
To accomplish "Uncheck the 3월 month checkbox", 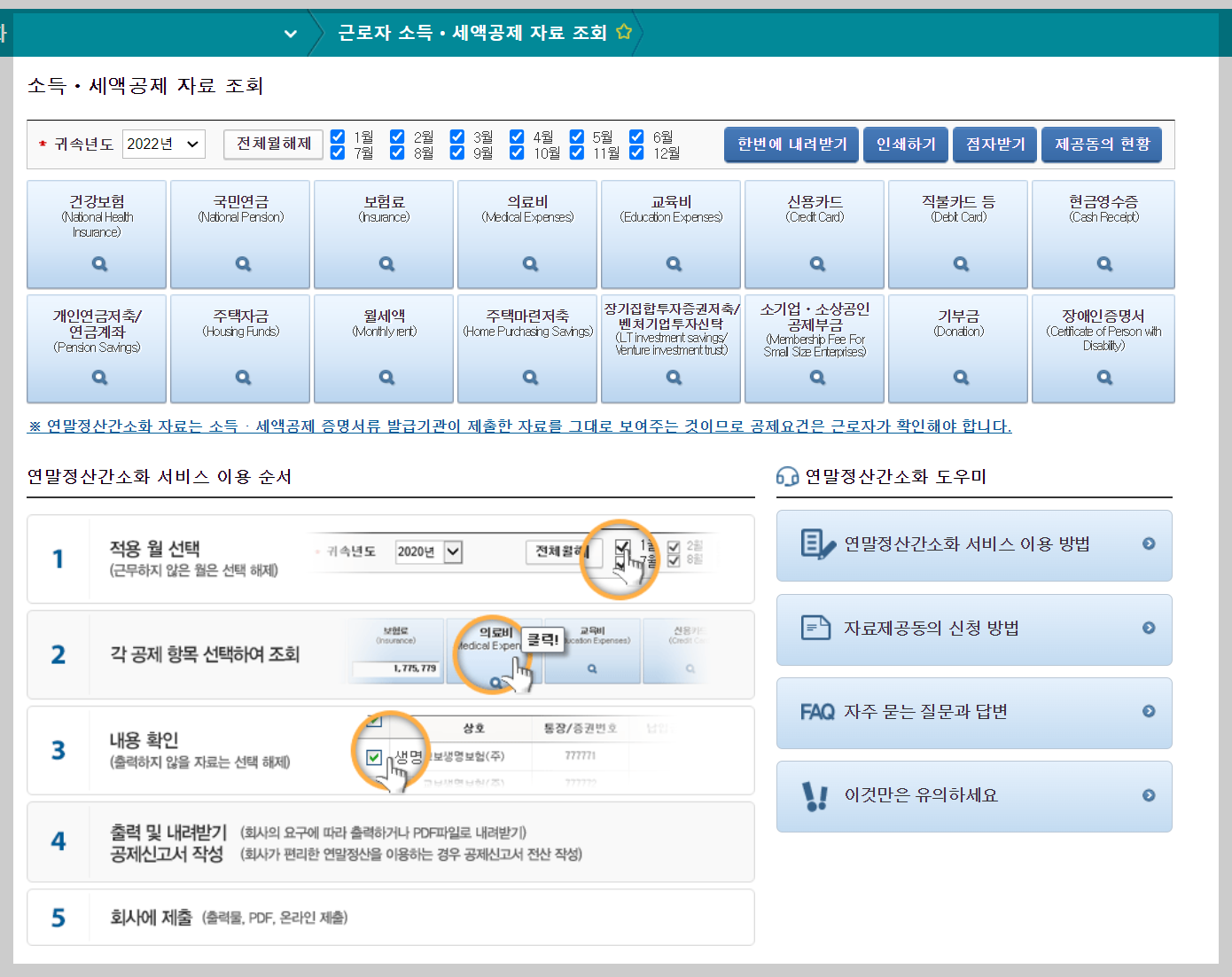I will (x=456, y=137).
